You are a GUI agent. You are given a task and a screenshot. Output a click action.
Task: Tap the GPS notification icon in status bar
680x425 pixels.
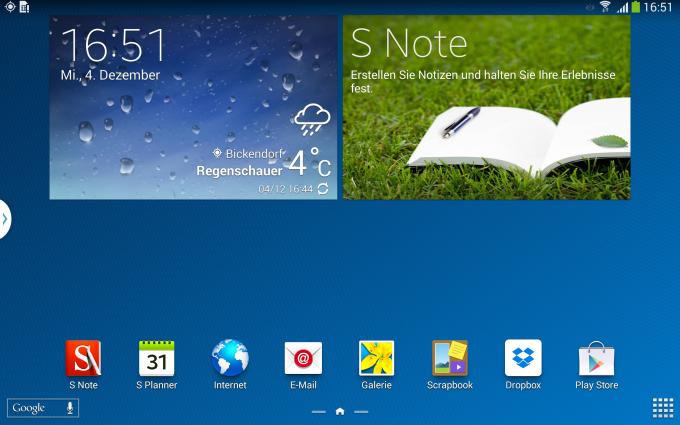coord(10,7)
